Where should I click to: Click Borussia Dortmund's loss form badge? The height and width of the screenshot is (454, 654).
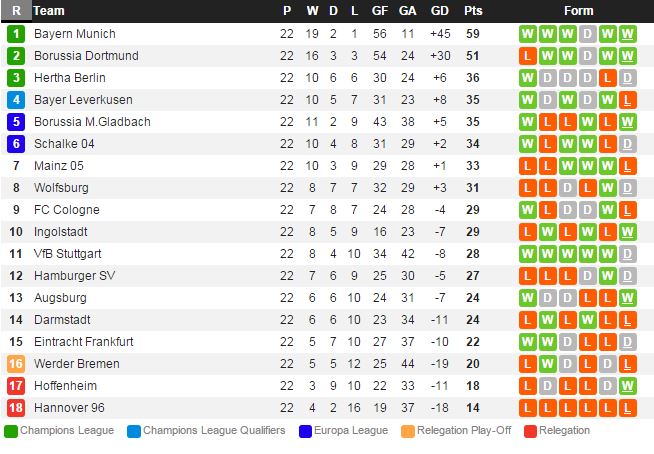[528, 56]
